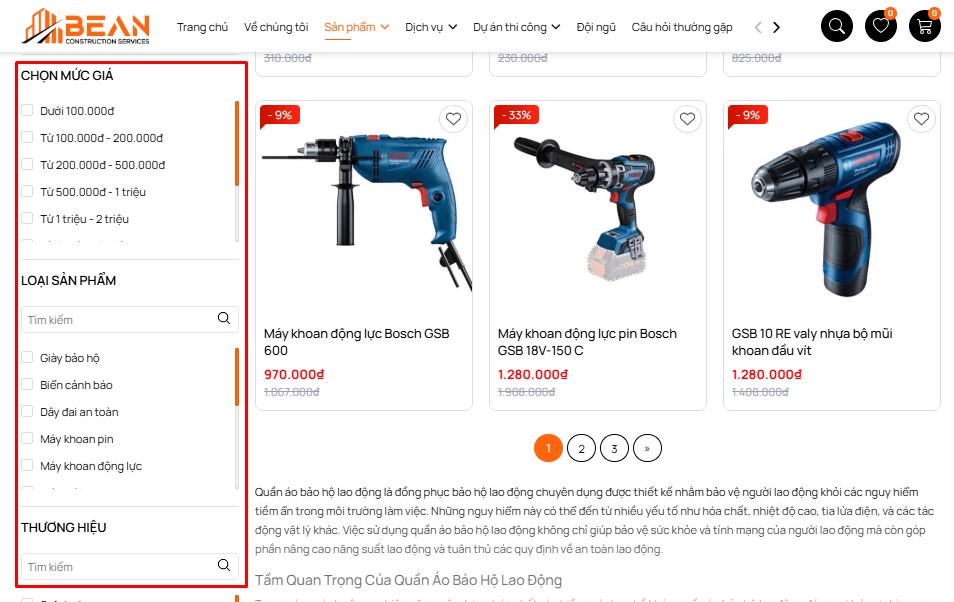
Task: Go to pagination page 2
Action: tap(581, 449)
